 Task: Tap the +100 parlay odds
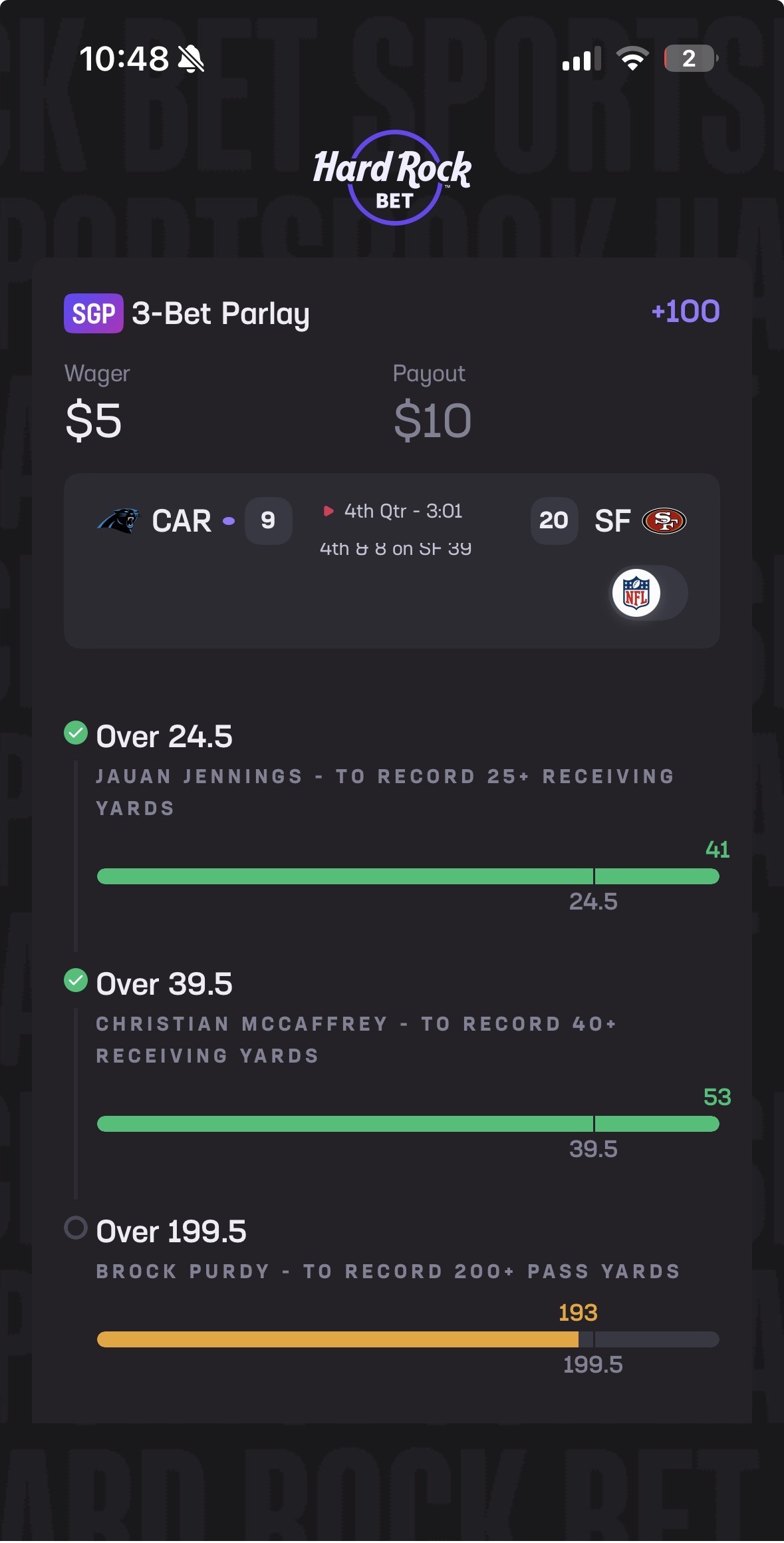(686, 311)
